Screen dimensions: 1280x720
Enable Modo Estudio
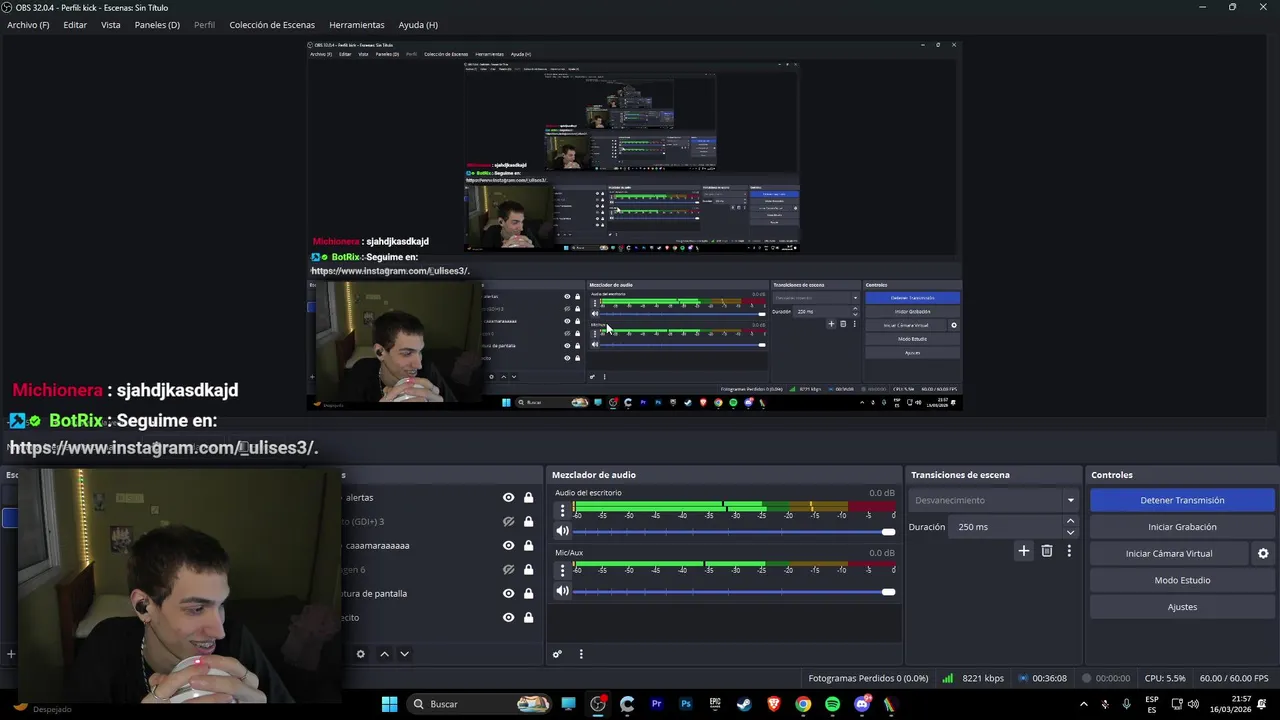coord(1182,580)
